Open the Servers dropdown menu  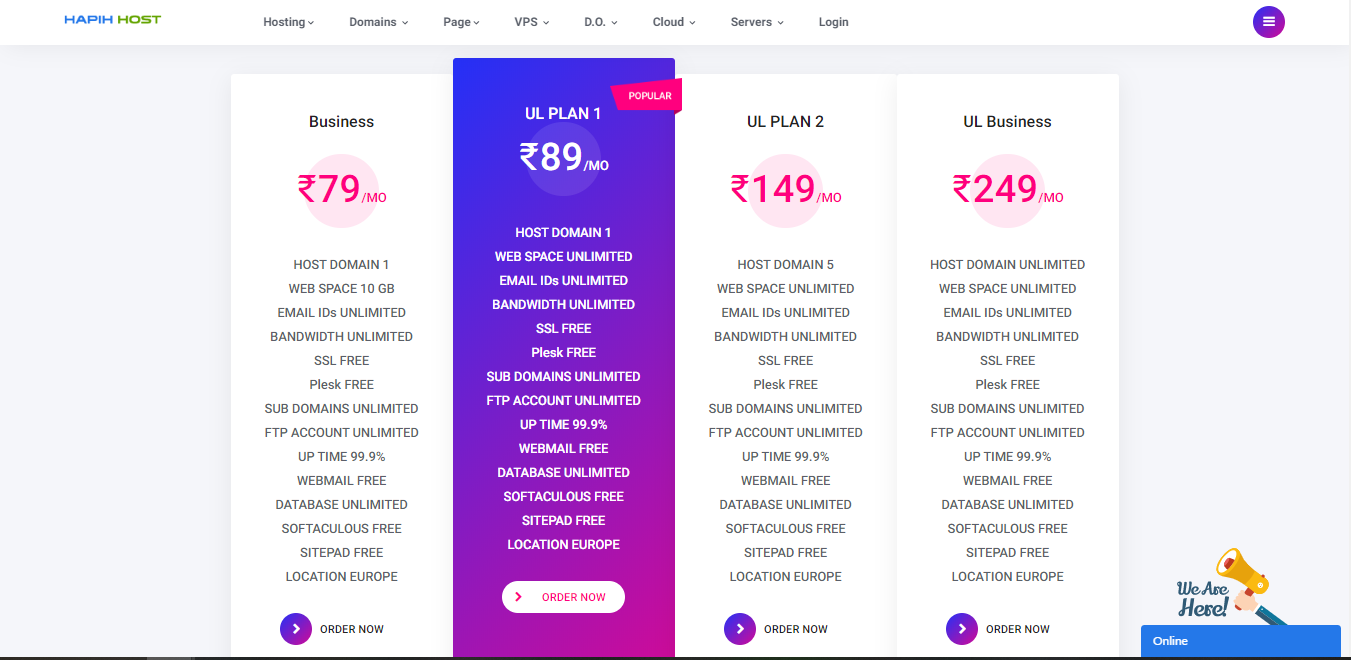[x=757, y=22]
